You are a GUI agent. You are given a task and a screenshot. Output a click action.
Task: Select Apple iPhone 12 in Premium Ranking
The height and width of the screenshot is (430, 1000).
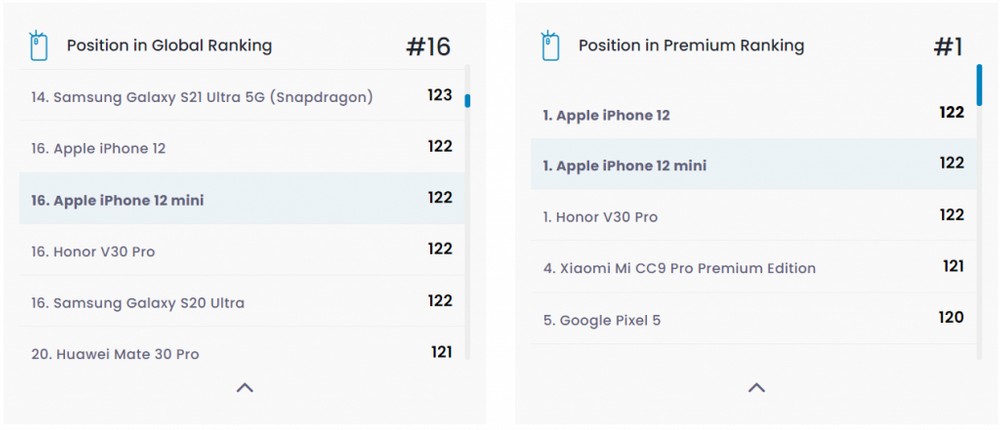coord(754,114)
